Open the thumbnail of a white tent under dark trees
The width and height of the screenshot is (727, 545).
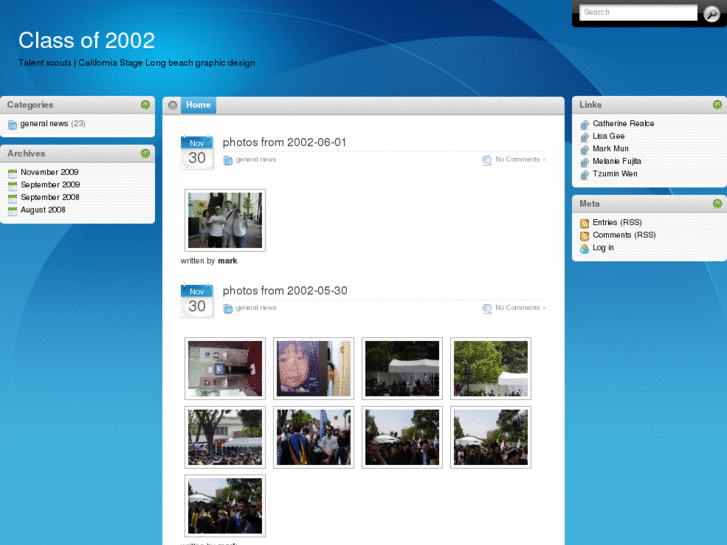(x=402, y=368)
